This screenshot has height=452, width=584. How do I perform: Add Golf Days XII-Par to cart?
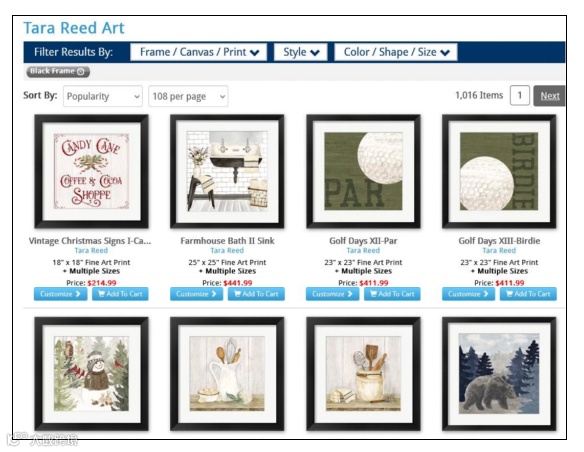(x=392, y=294)
